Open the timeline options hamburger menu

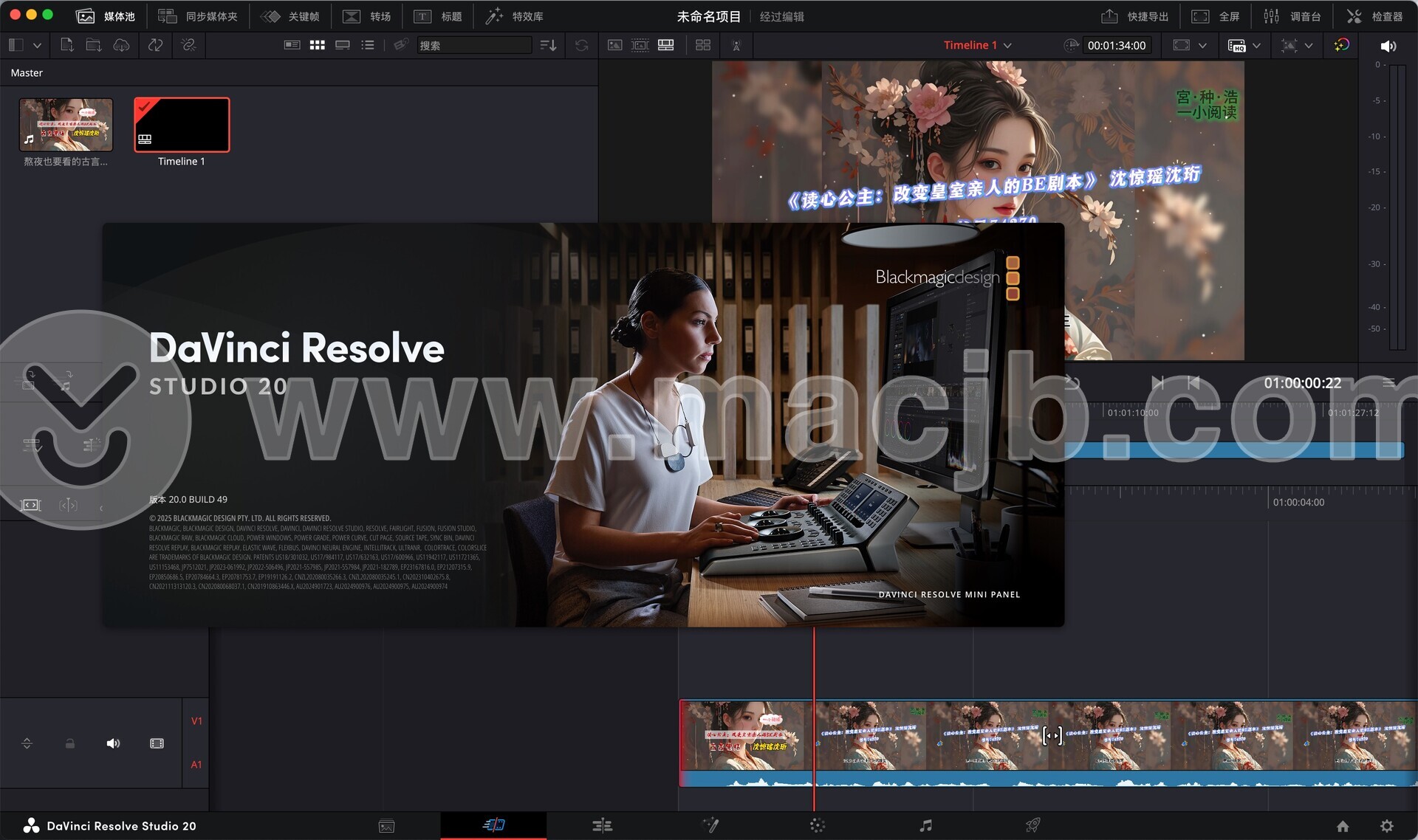(1388, 382)
